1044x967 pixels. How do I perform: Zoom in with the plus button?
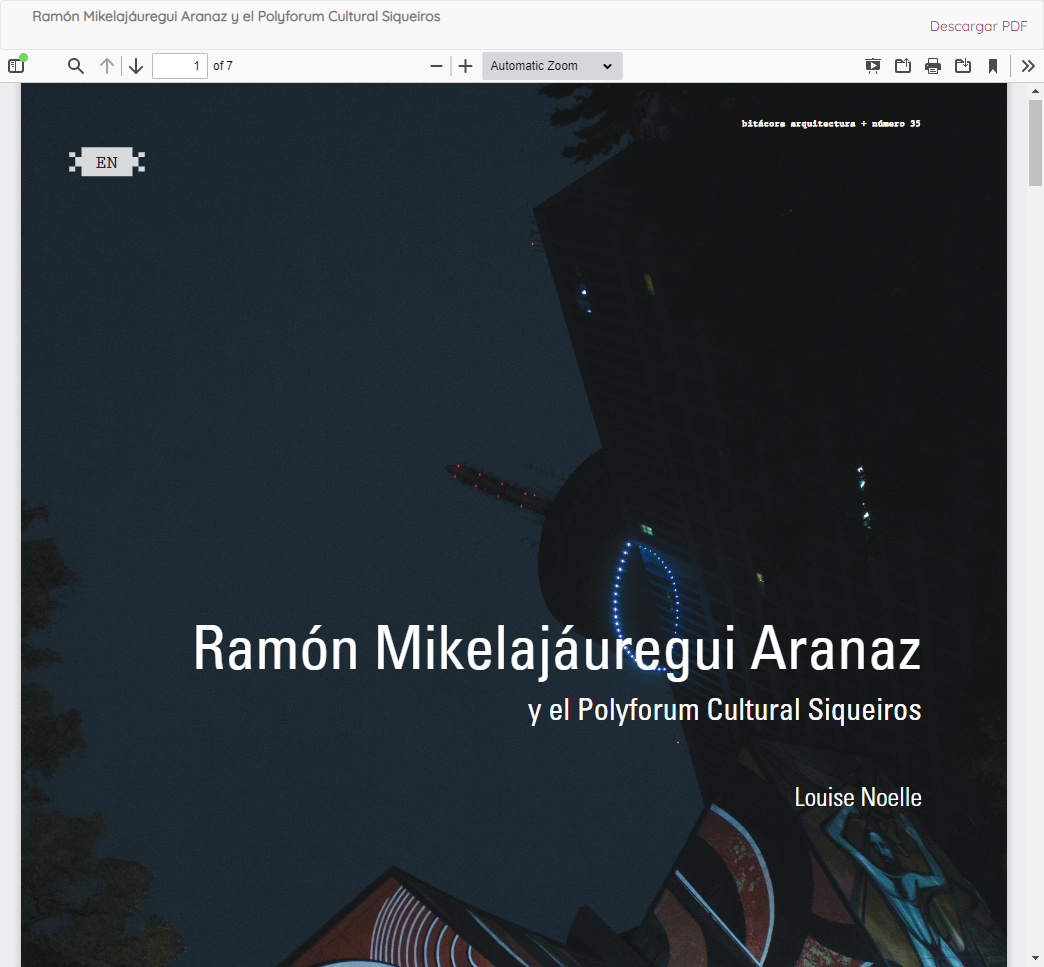point(465,66)
